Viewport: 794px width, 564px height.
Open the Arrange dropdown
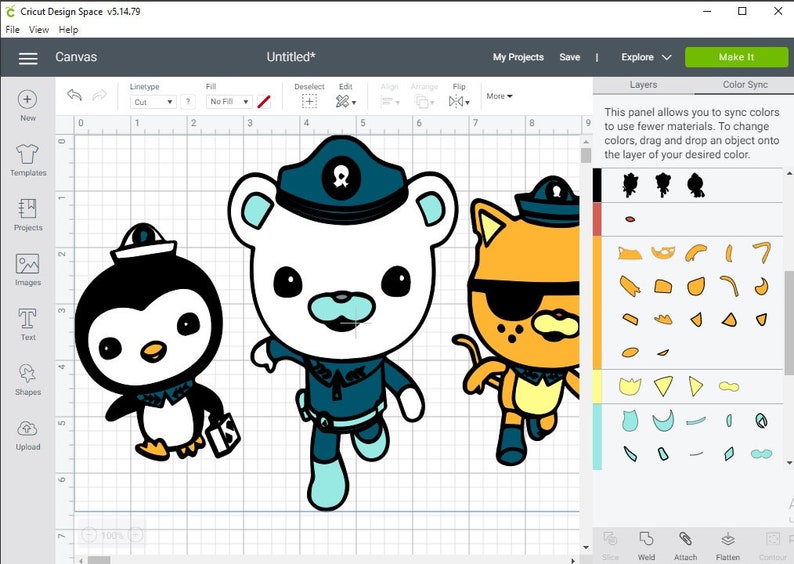coord(424,102)
